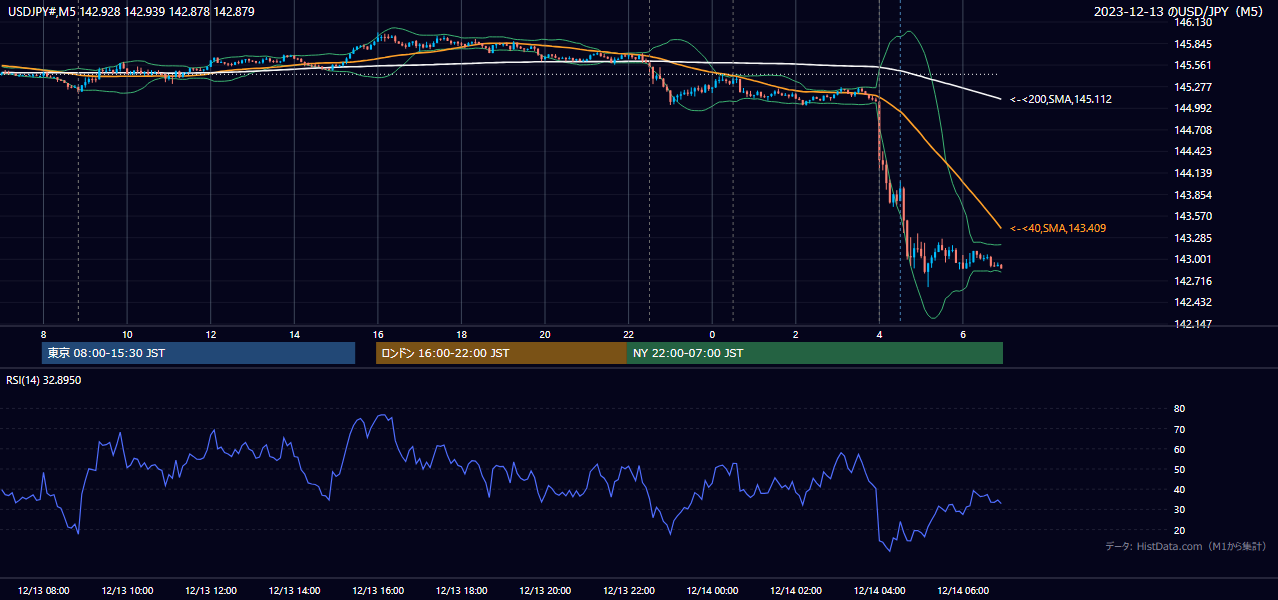Click the RSI(14) 32.8950 indicator label

[x=44, y=380]
